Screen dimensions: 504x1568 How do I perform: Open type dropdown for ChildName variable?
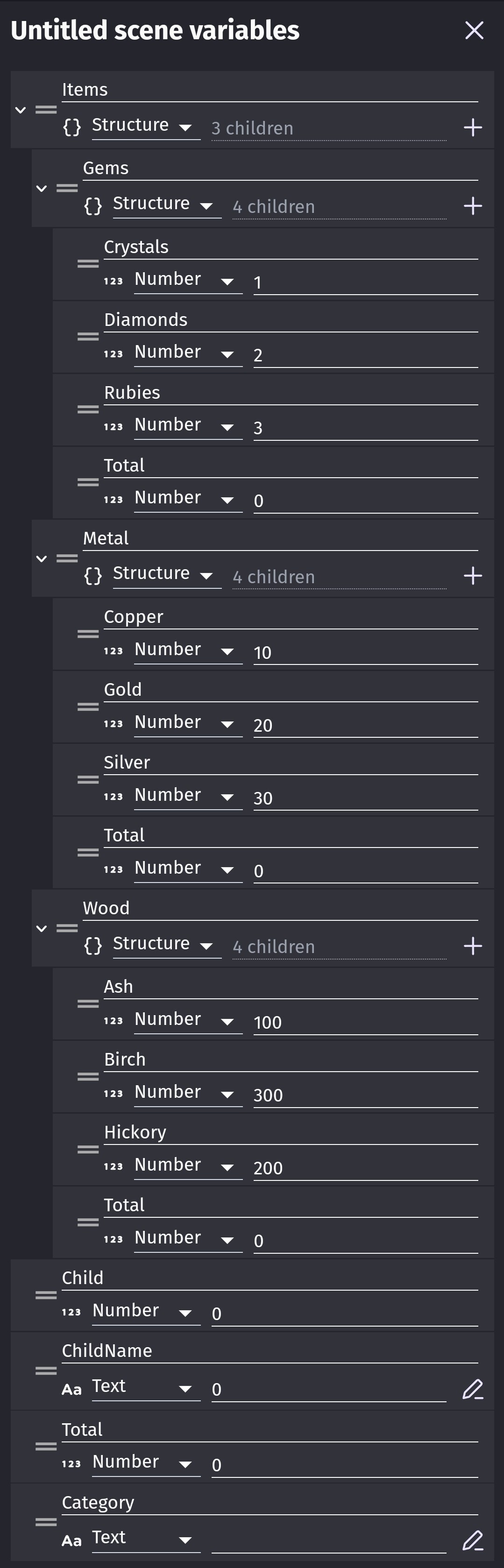[145, 1387]
